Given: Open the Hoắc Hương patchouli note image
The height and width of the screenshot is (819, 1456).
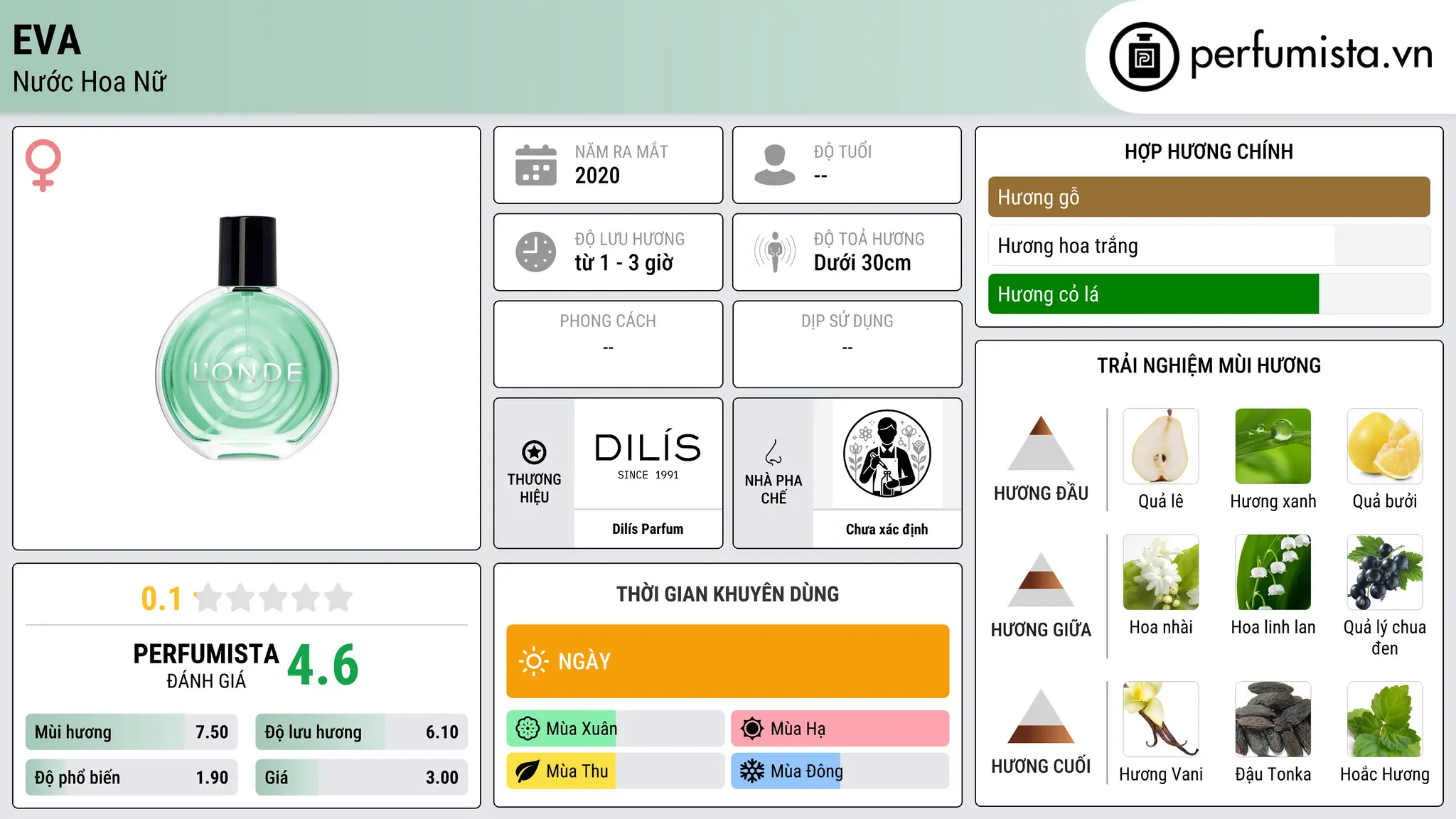Looking at the screenshot, I should [x=1385, y=719].
